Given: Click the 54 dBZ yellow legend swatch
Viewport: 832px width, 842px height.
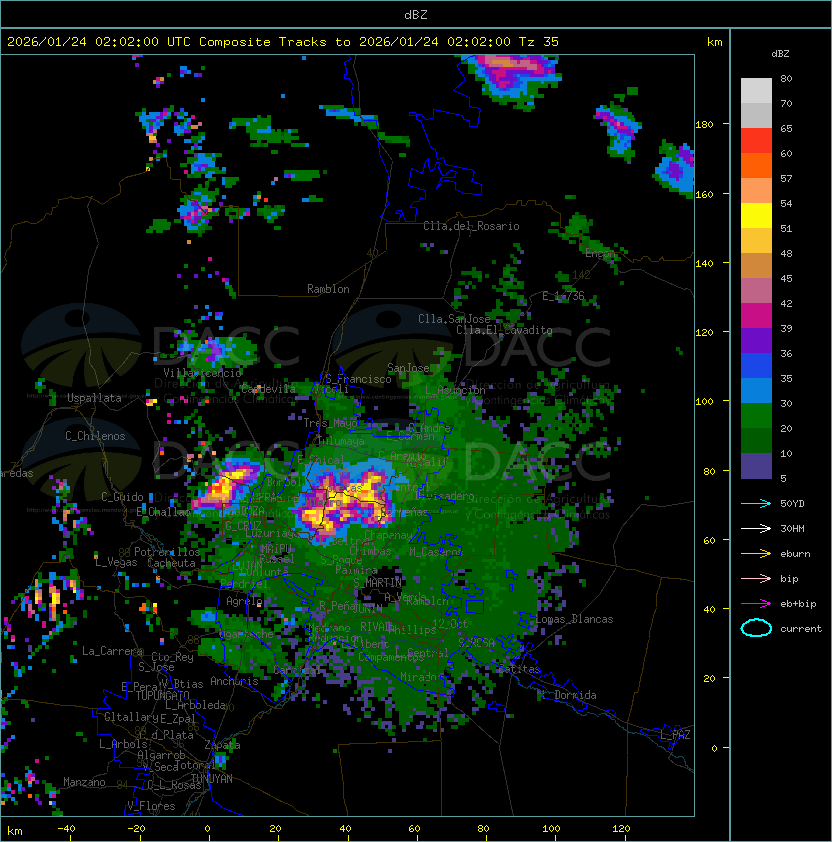Looking at the screenshot, I should click(756, 215).
